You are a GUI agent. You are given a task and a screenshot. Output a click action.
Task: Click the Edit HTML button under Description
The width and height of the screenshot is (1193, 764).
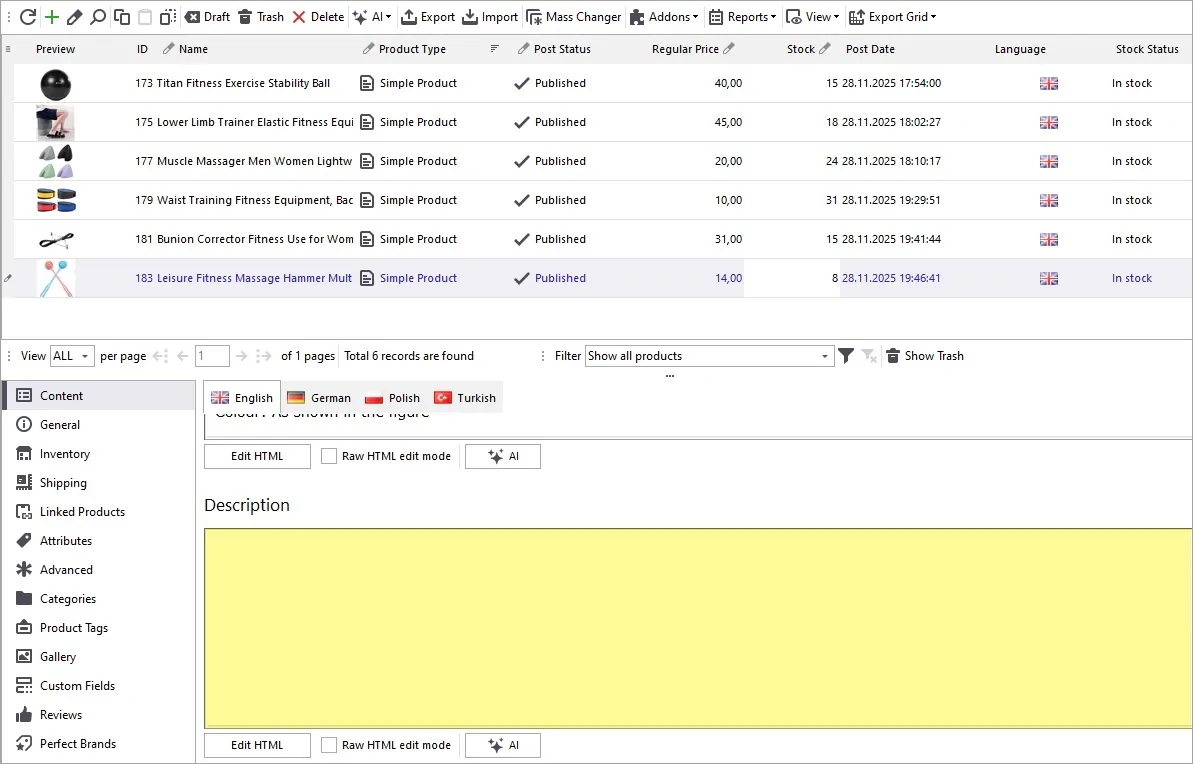point(256,745)
